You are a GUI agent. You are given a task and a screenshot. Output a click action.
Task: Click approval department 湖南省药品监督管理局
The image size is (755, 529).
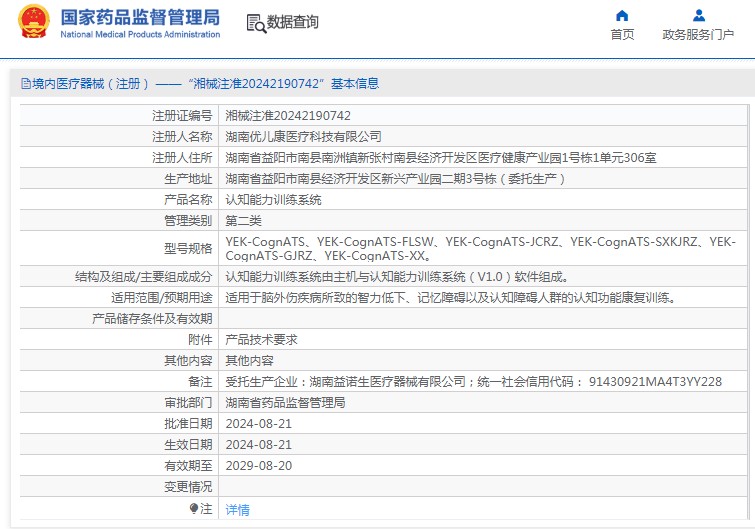click(x=285, y=402)
